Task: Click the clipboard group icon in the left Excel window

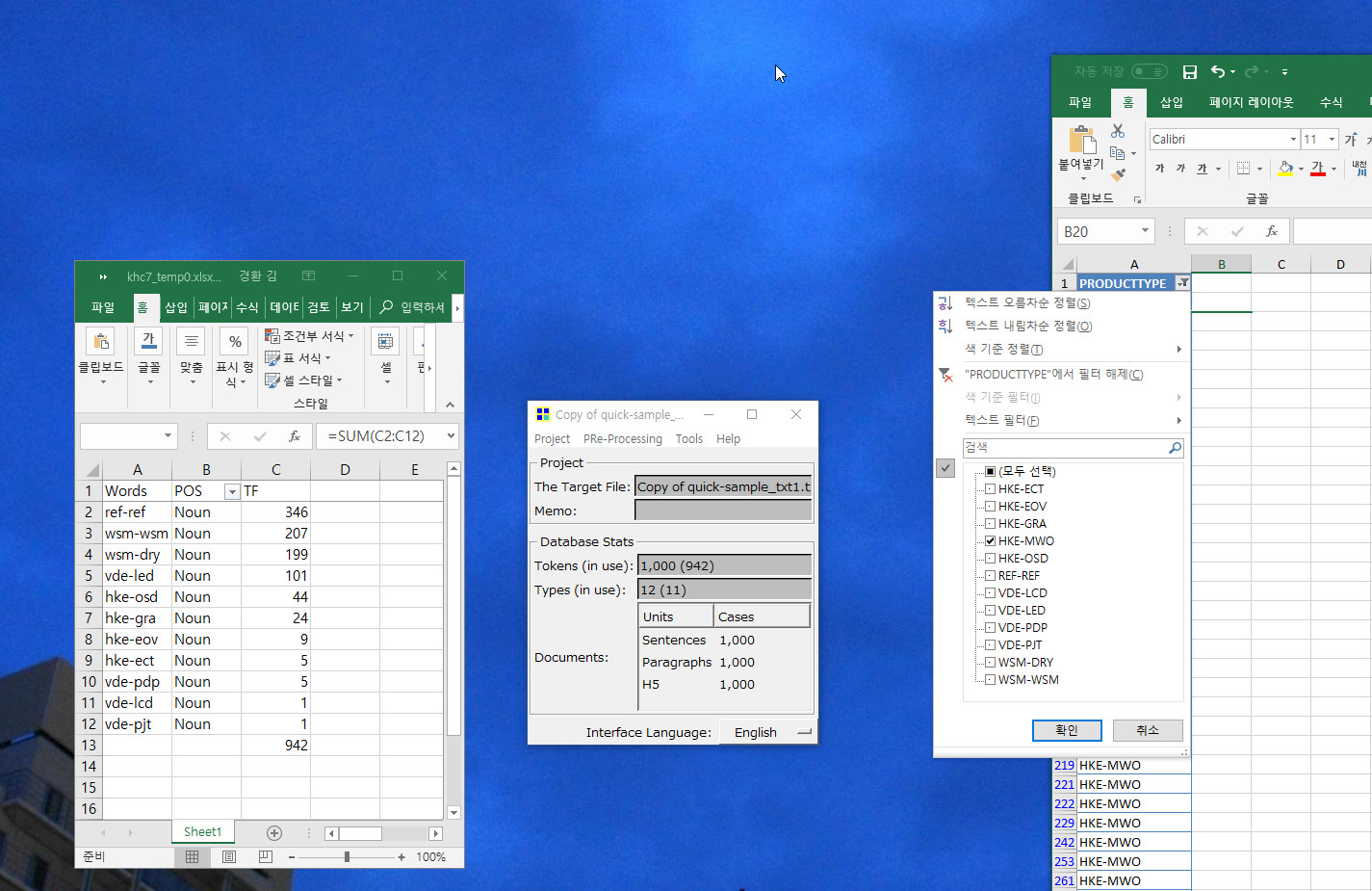Action: [x=101, y=341]
